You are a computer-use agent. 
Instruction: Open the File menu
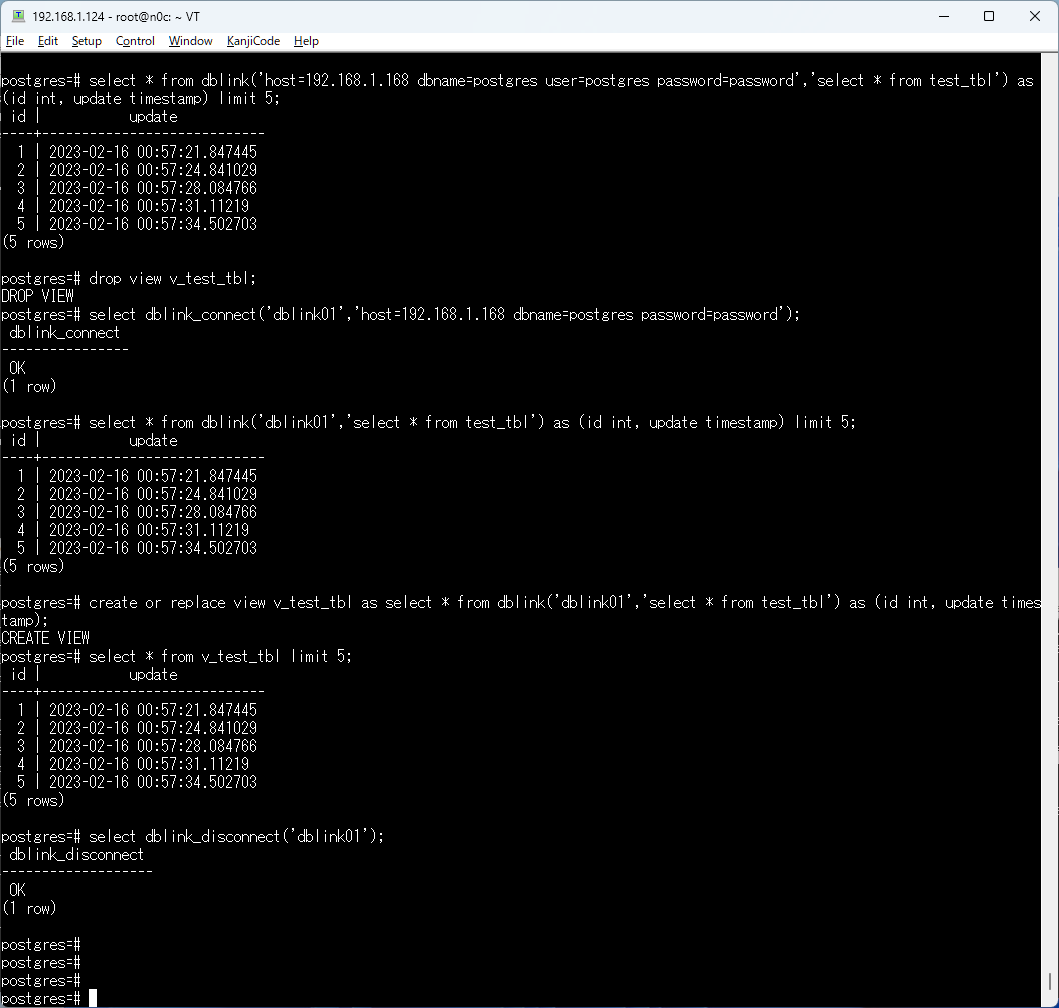(15, 41)
